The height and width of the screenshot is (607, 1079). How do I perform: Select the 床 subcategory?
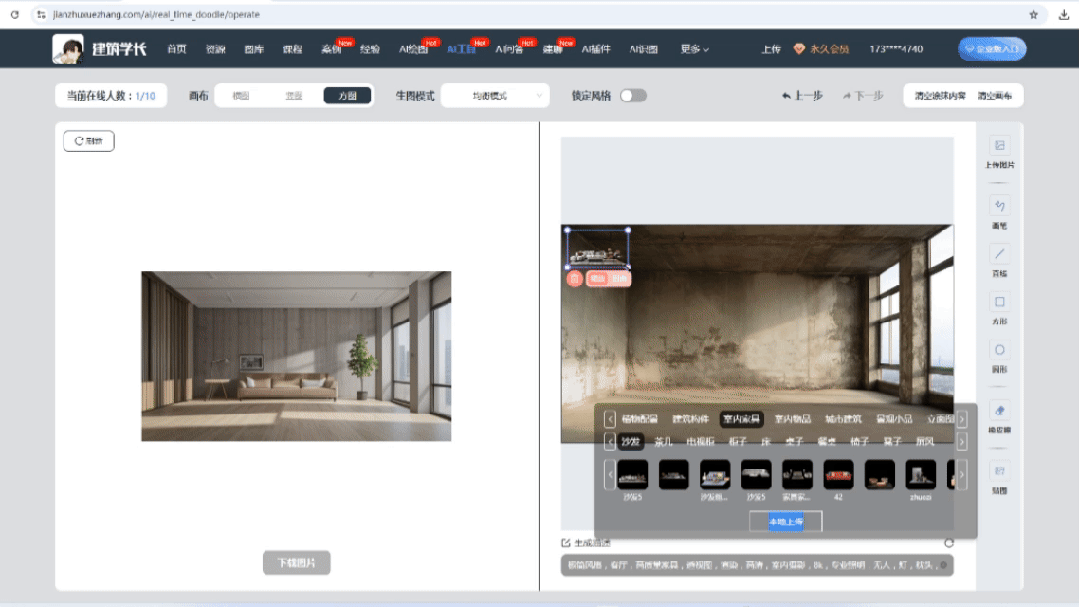tap(766, 441)
